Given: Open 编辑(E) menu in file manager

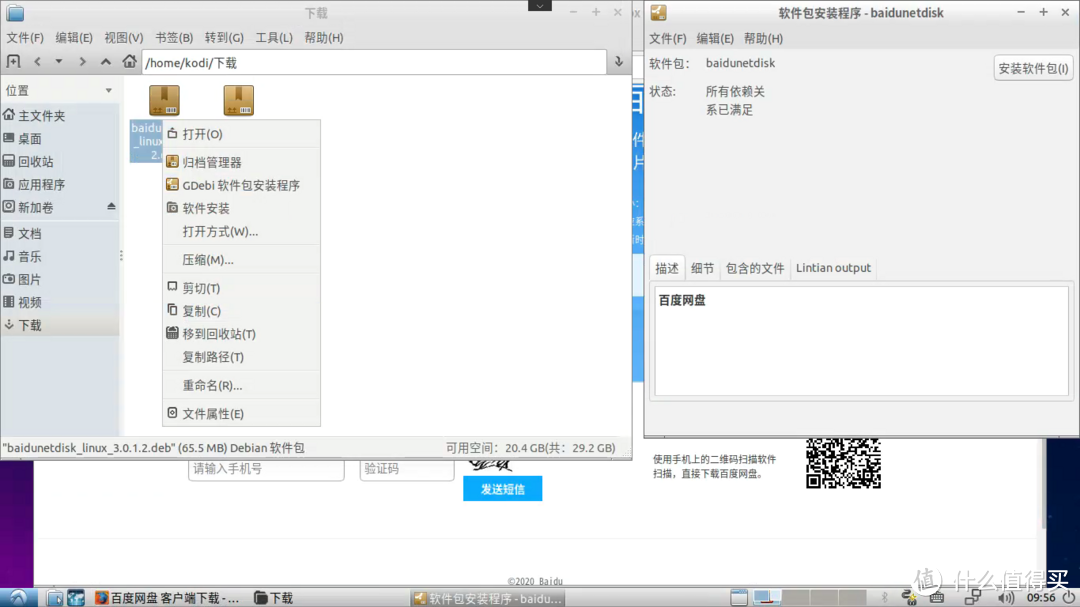Looking at the screenshot, I should click(74, 38).
